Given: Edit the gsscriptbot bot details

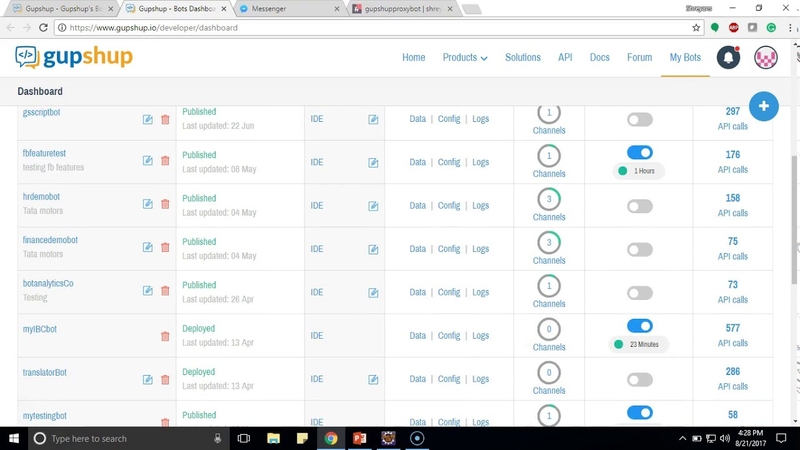Looking at the screenshot, I should point(147,119).
